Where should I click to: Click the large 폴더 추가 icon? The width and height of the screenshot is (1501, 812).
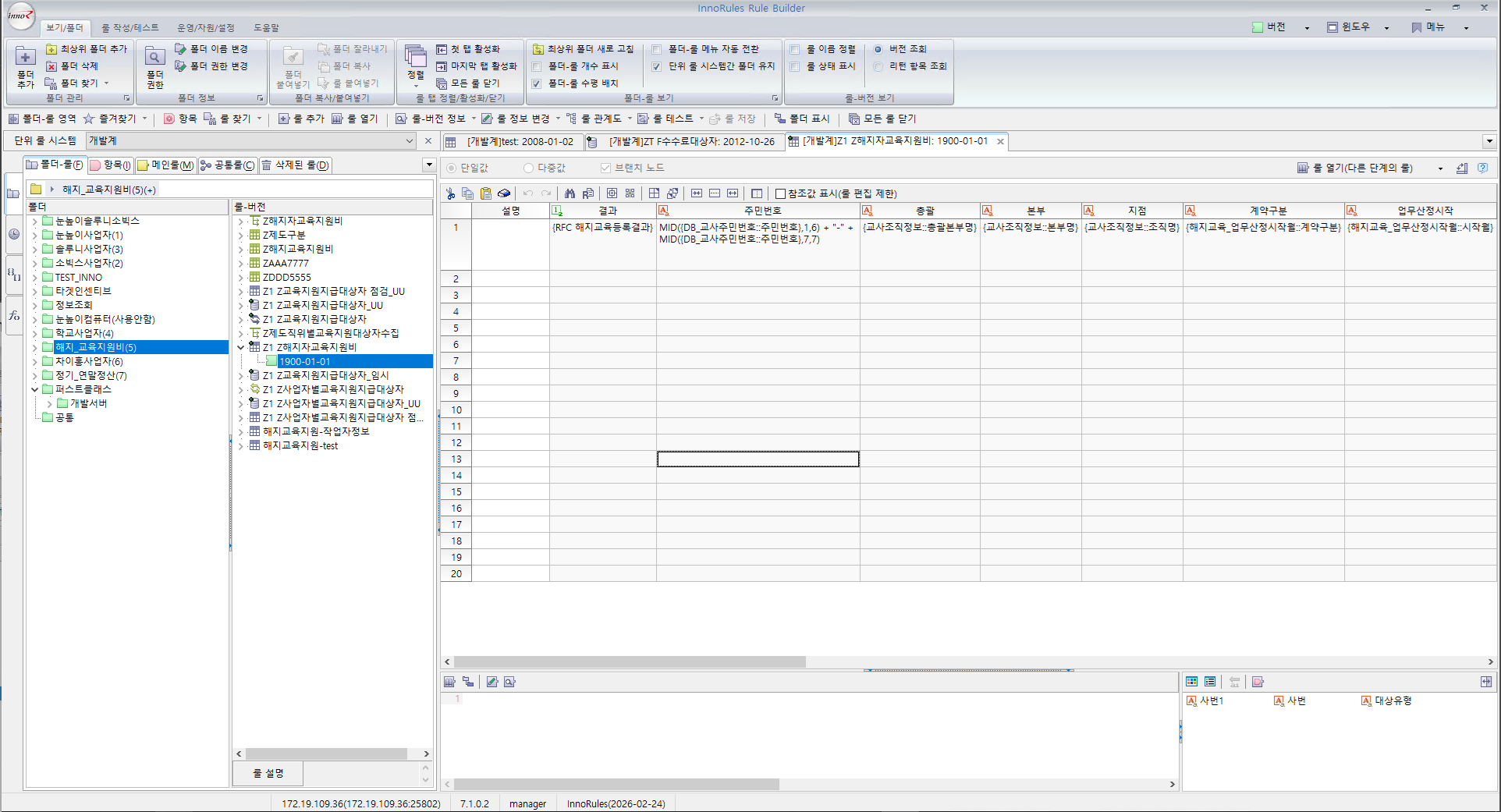[25, 58]
